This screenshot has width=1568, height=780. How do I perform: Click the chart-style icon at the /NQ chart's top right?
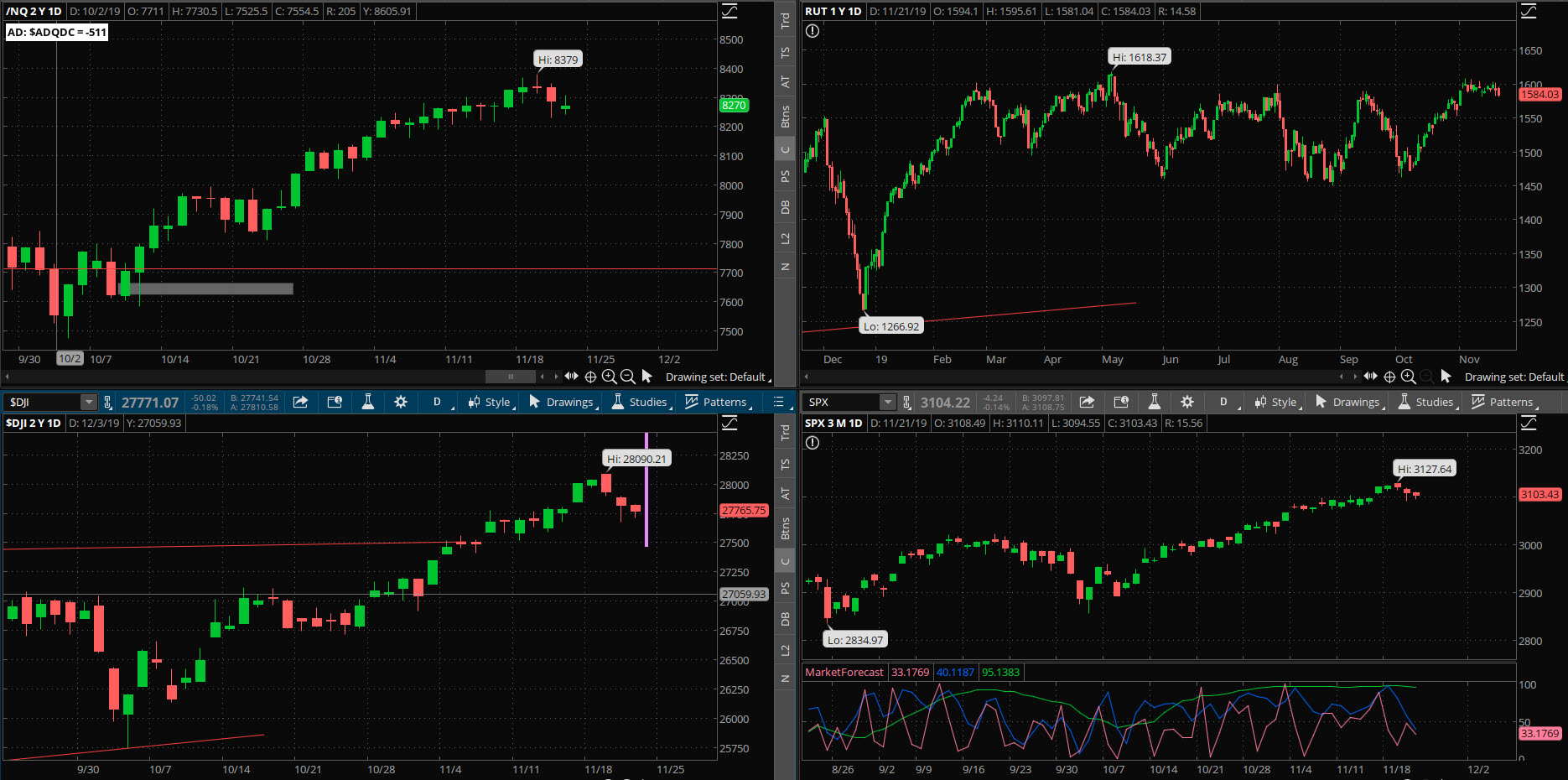(x=729, y=11)
